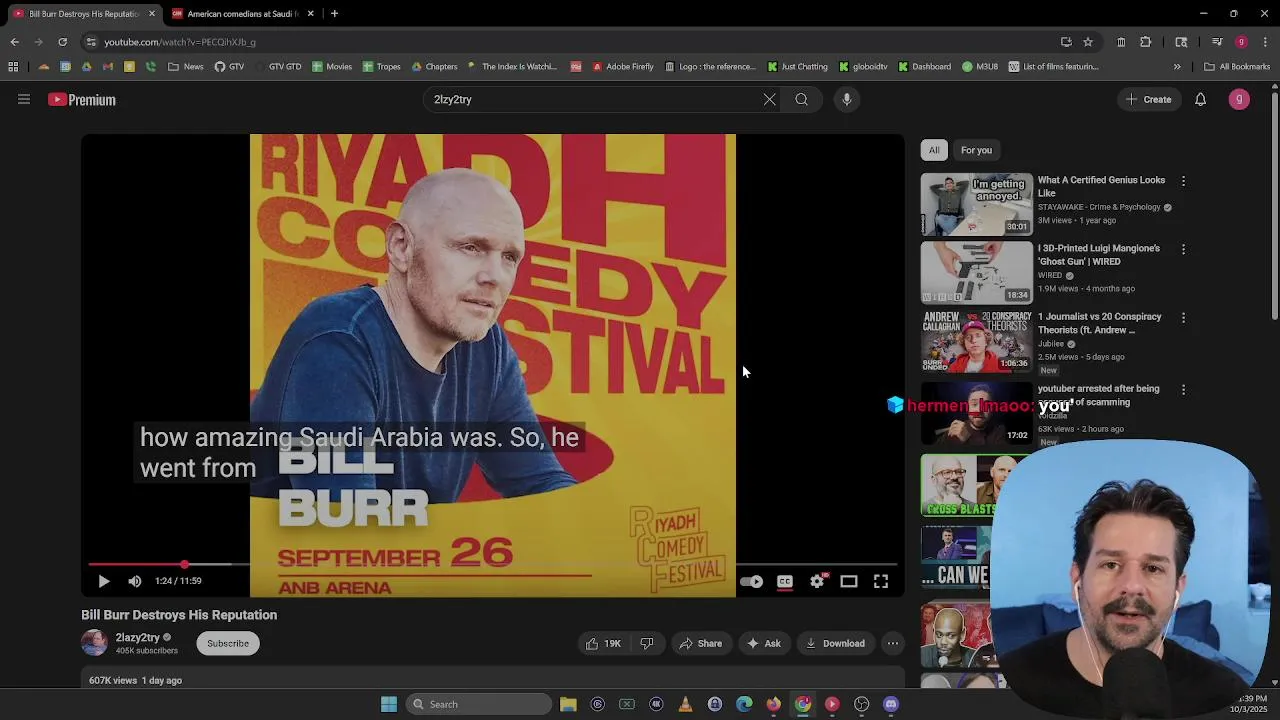Clear the search box text
This screenshot has width=1280, height=720.
(x=769, y=99)
